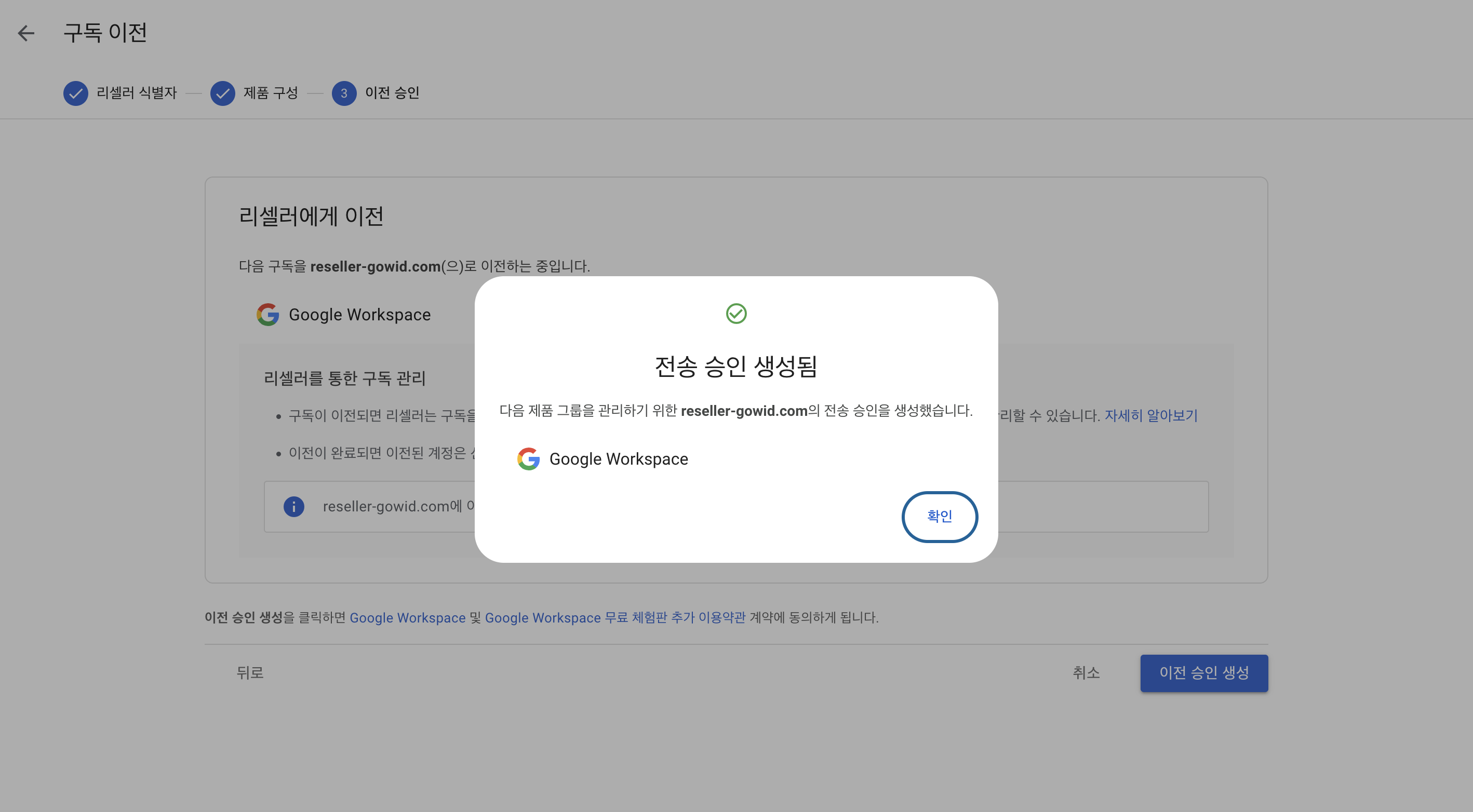Click the 이전 승인 생성 button
This screenshot has height=812, width=1473.
1203,672
